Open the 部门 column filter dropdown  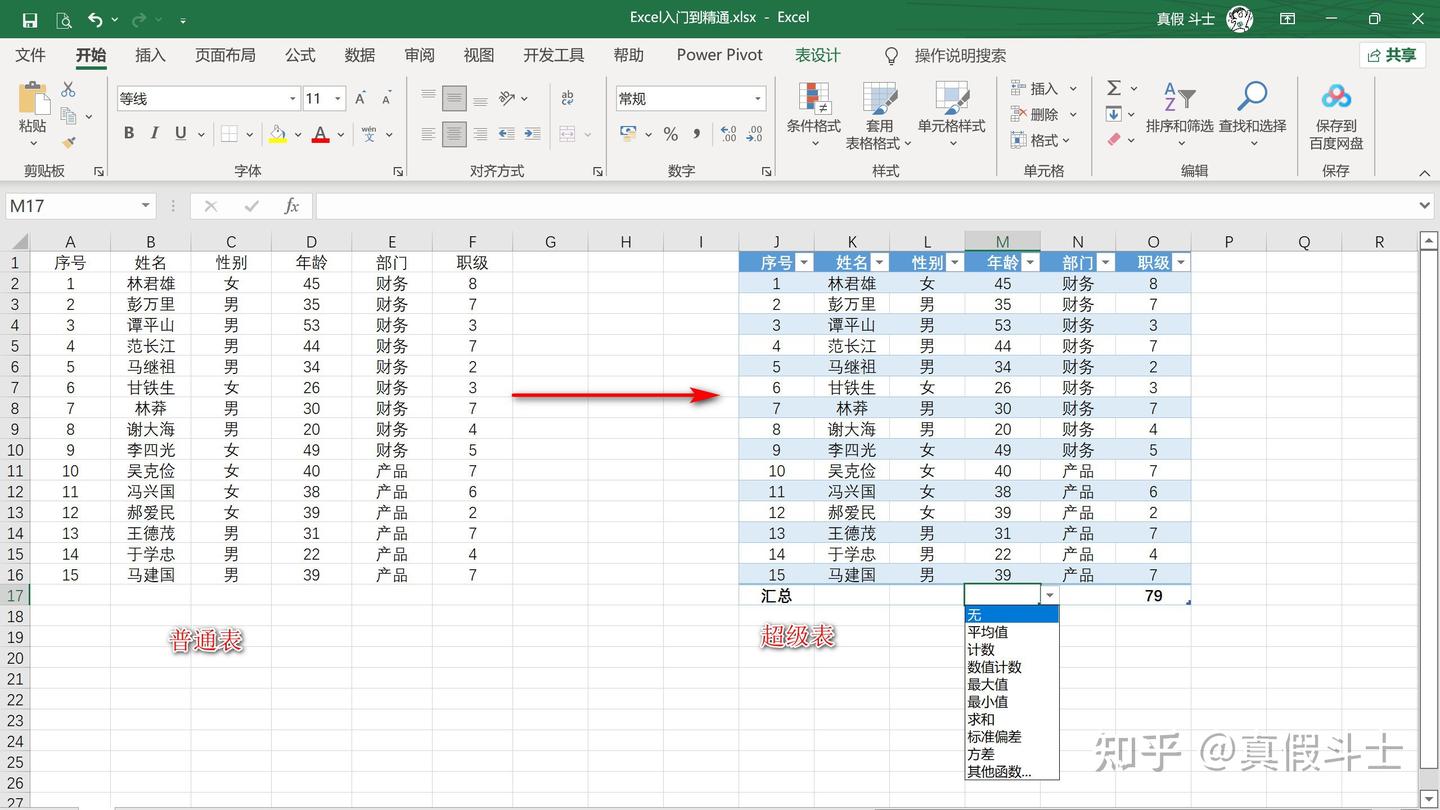(x=1105, y=263)
